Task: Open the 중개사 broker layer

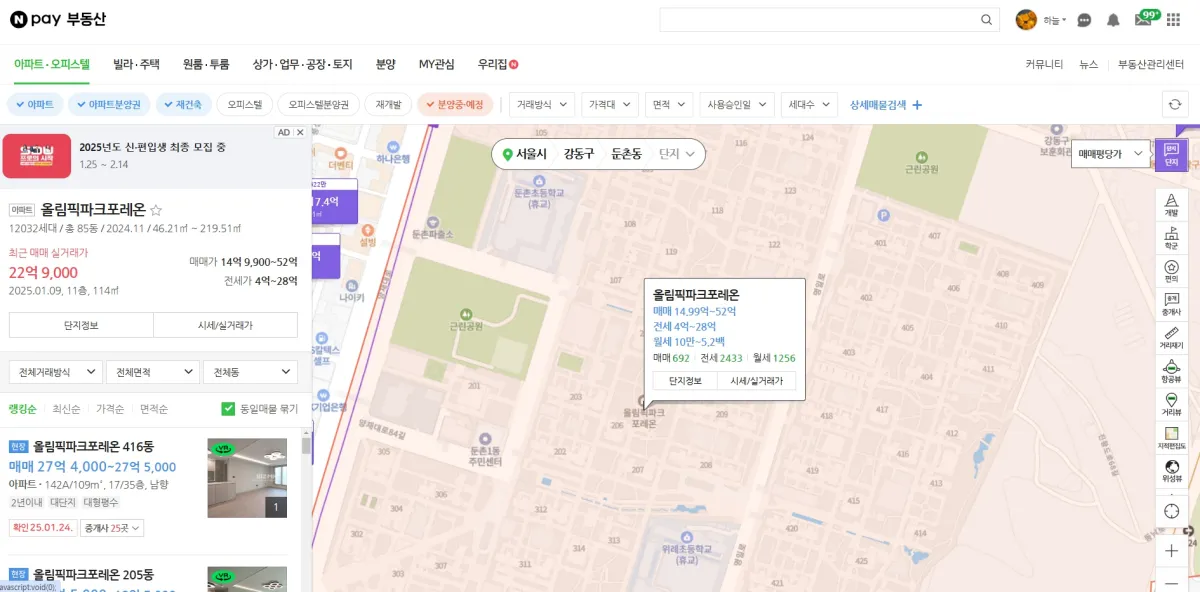Action: click(x=1169, y=305)
